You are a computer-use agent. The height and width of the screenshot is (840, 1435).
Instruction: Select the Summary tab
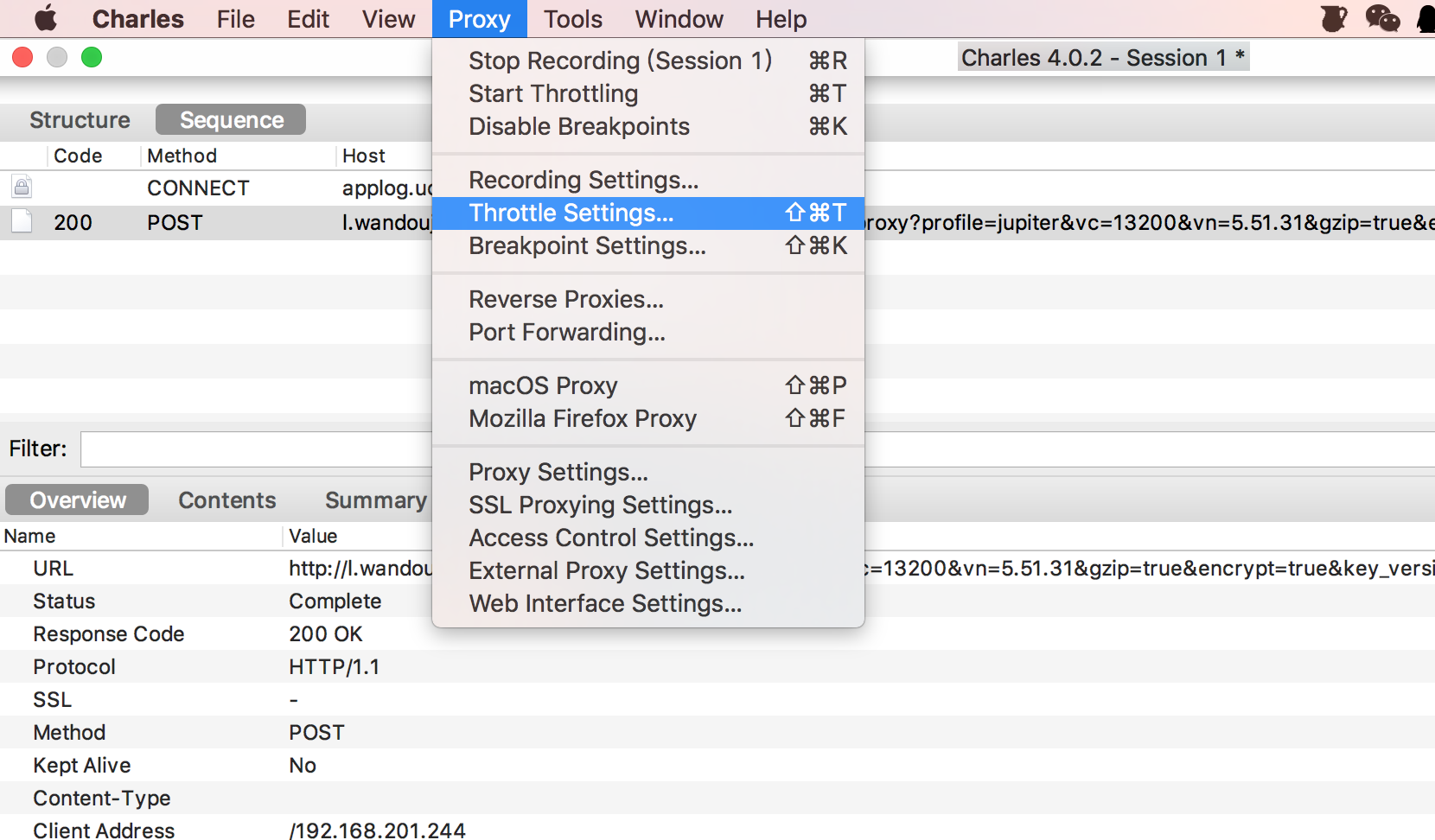376,500
